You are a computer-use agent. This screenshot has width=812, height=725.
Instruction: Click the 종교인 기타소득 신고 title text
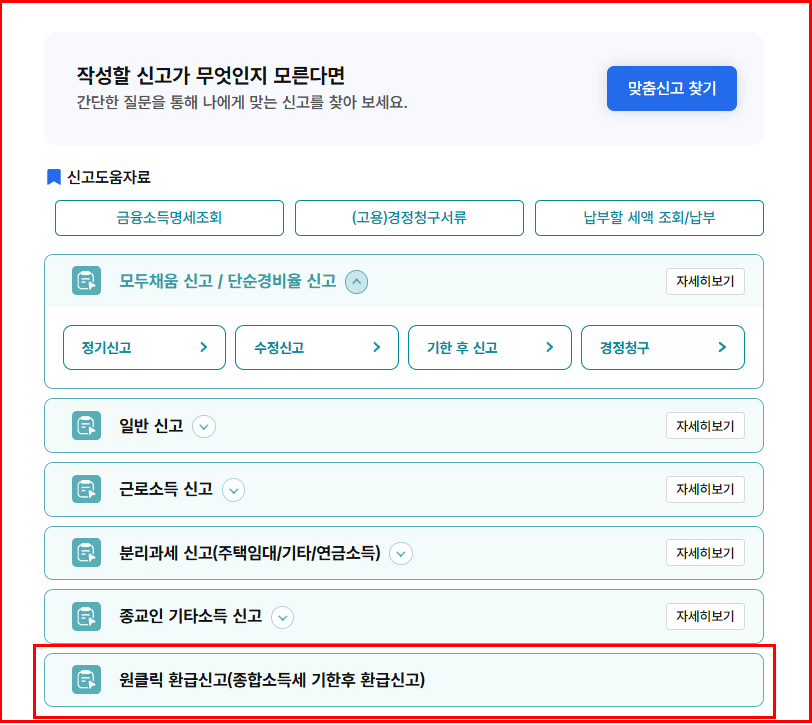[x=190, y=616]
